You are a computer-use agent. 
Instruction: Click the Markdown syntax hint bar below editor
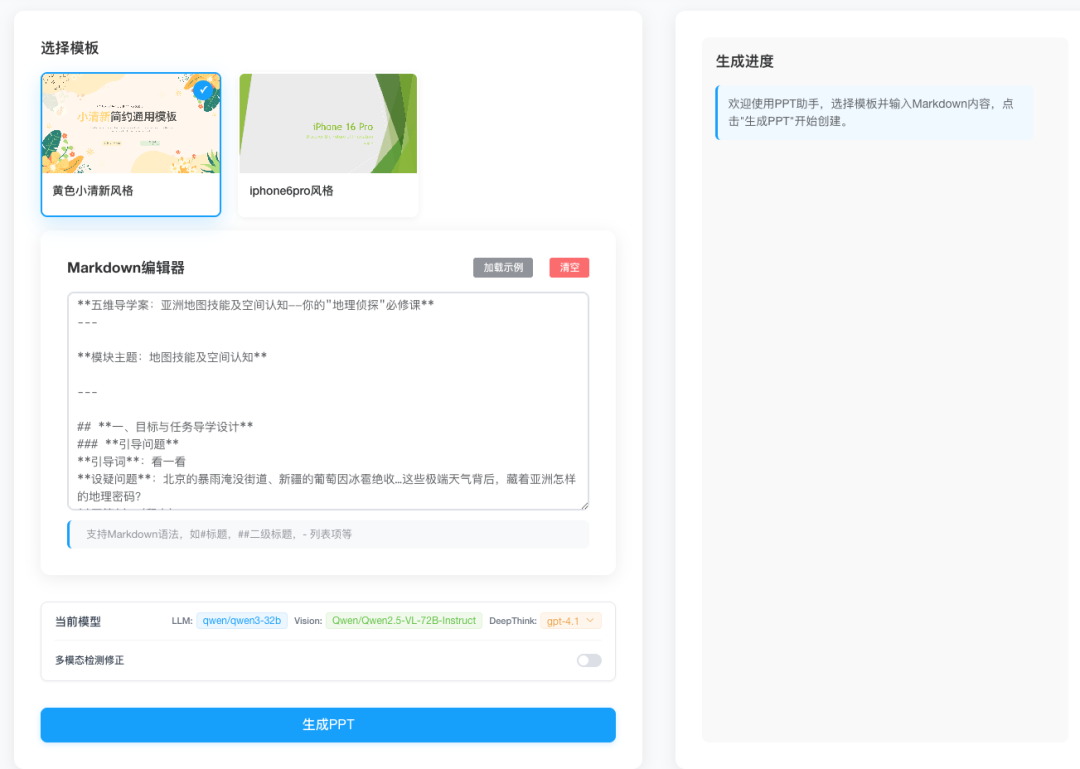[x=328, y=534]
